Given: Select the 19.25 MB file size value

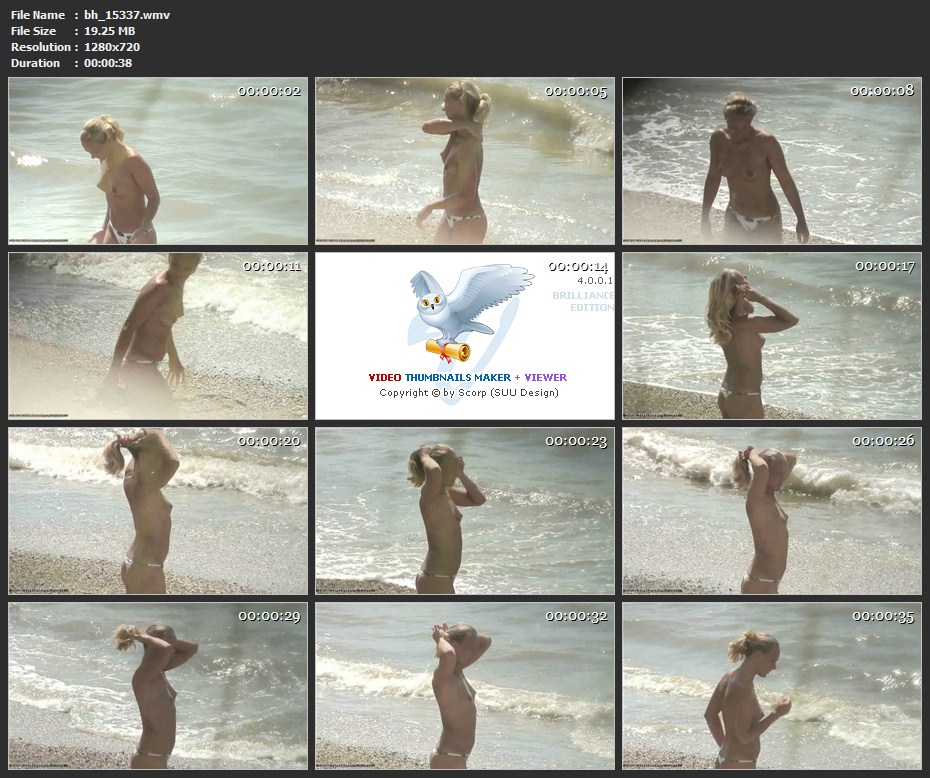Looking at the screenshot, I should (111, 31).
